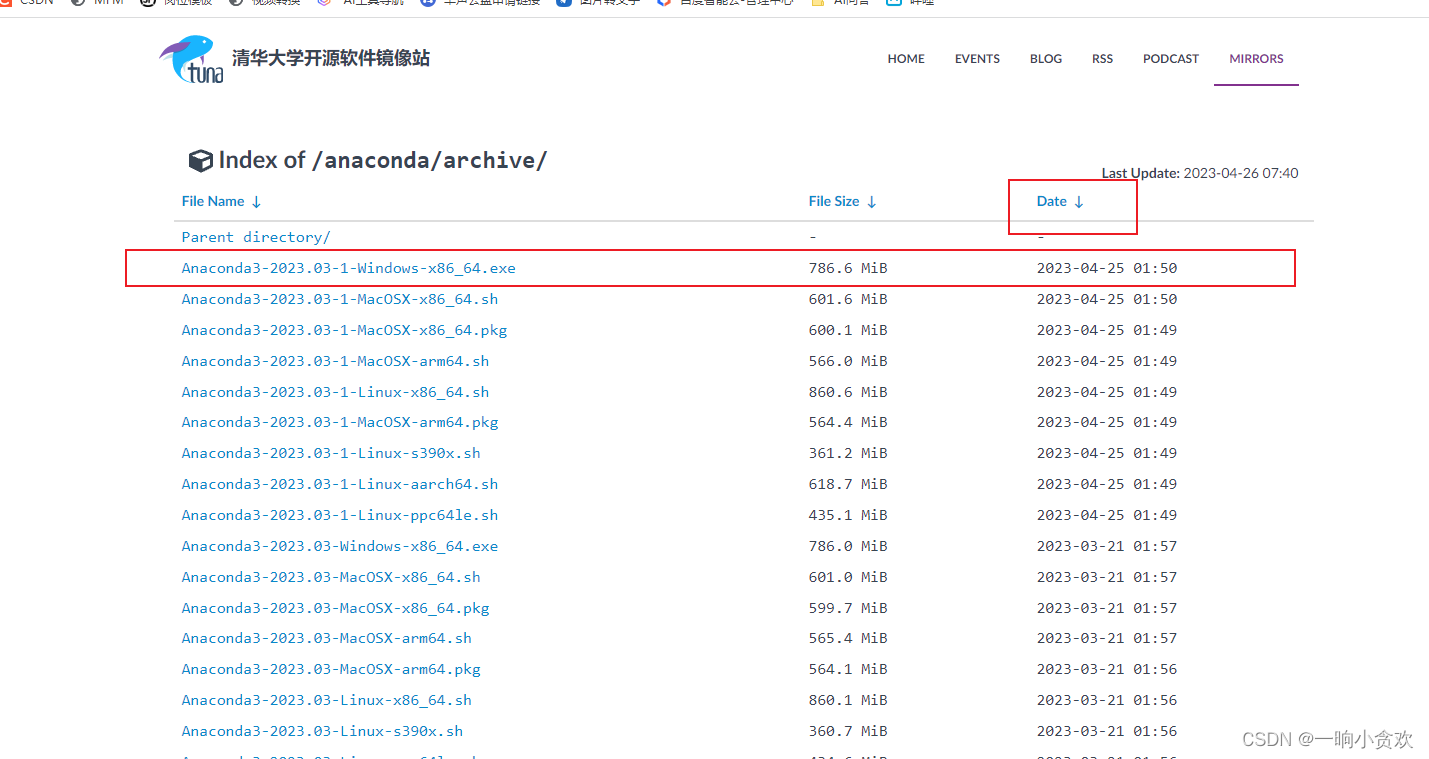The width and height of the screenshot is (1429, 759).
Task: Download Anaconda3-2023.03-1-Linux-ppc64le.sh
Action: click(339, 515)
